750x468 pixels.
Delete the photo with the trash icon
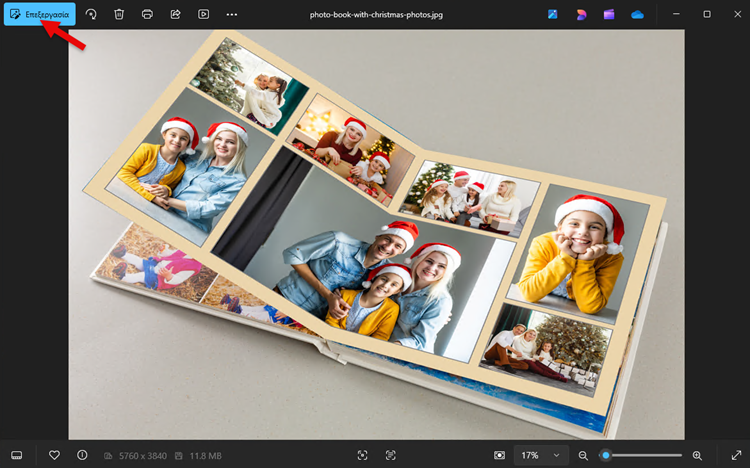tap(119, 14)
